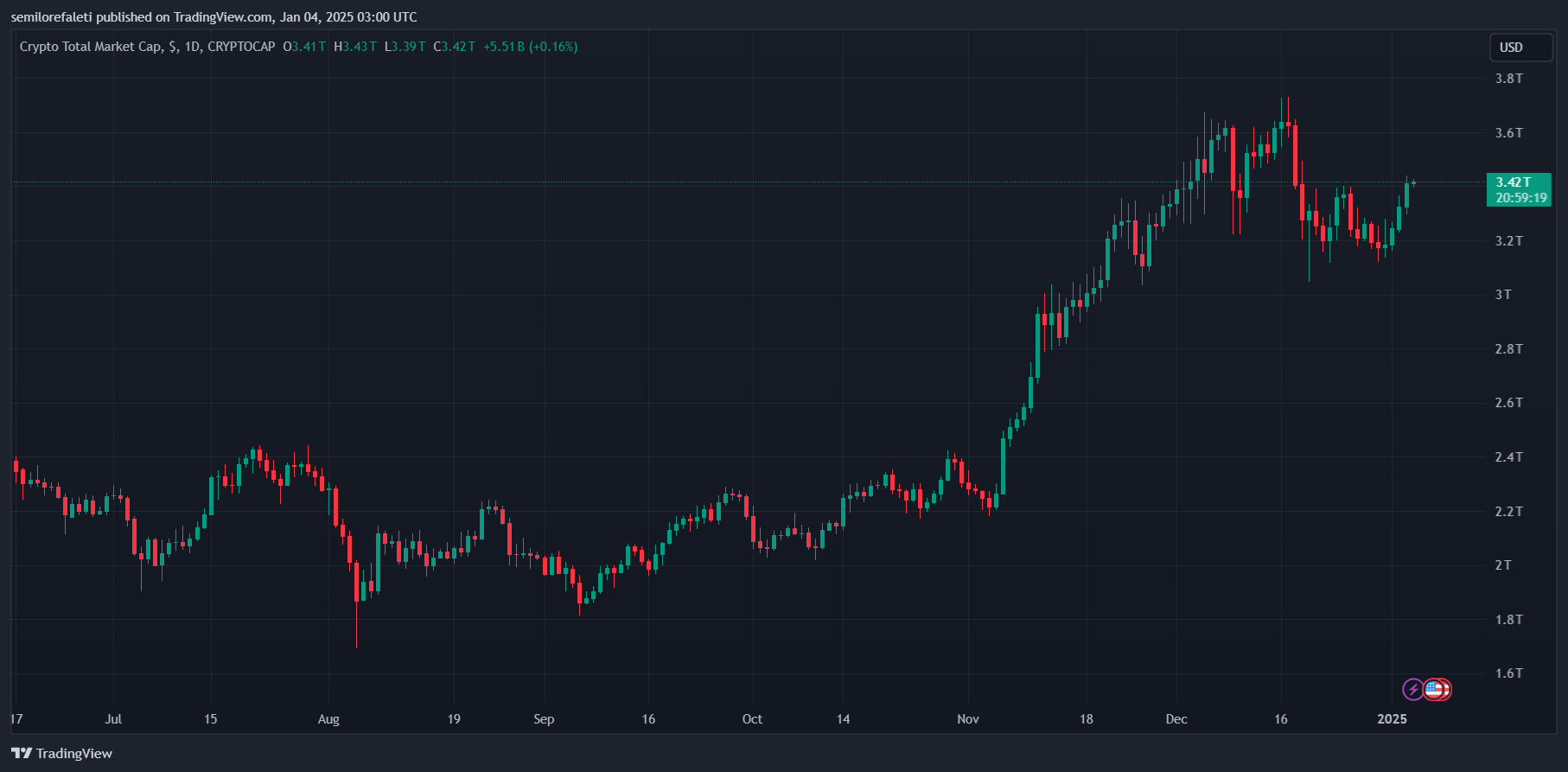Click the close value C3.42T

[x=455, y=47]
